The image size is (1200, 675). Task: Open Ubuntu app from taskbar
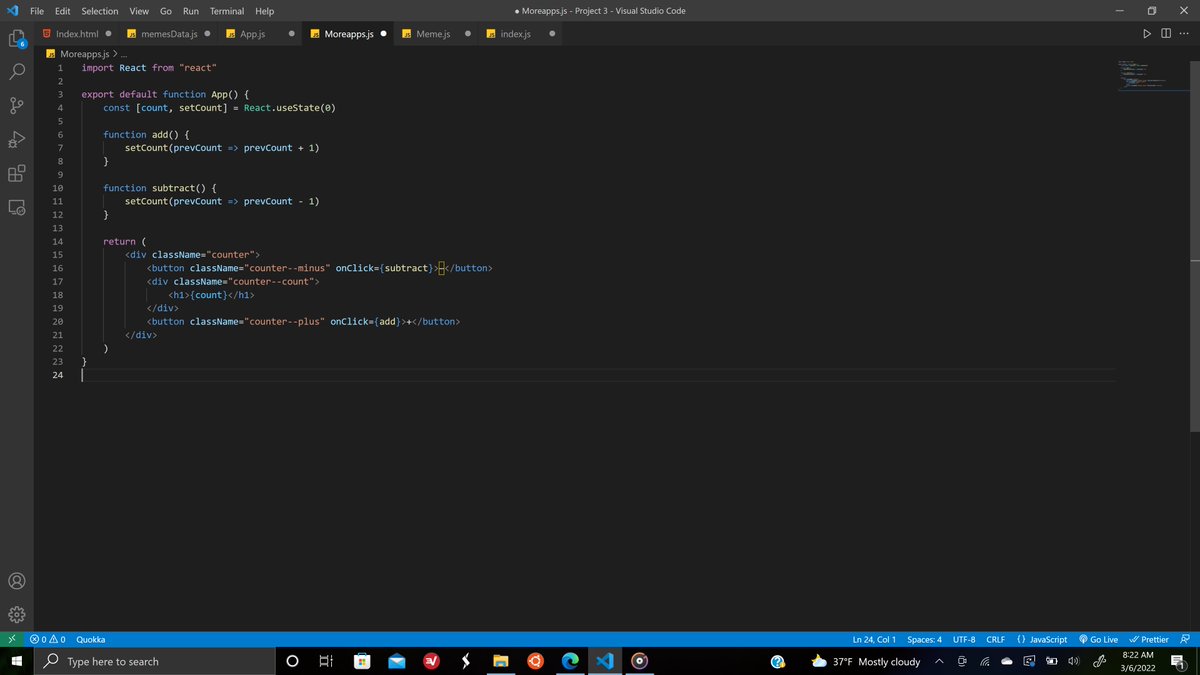click(535, 661)
